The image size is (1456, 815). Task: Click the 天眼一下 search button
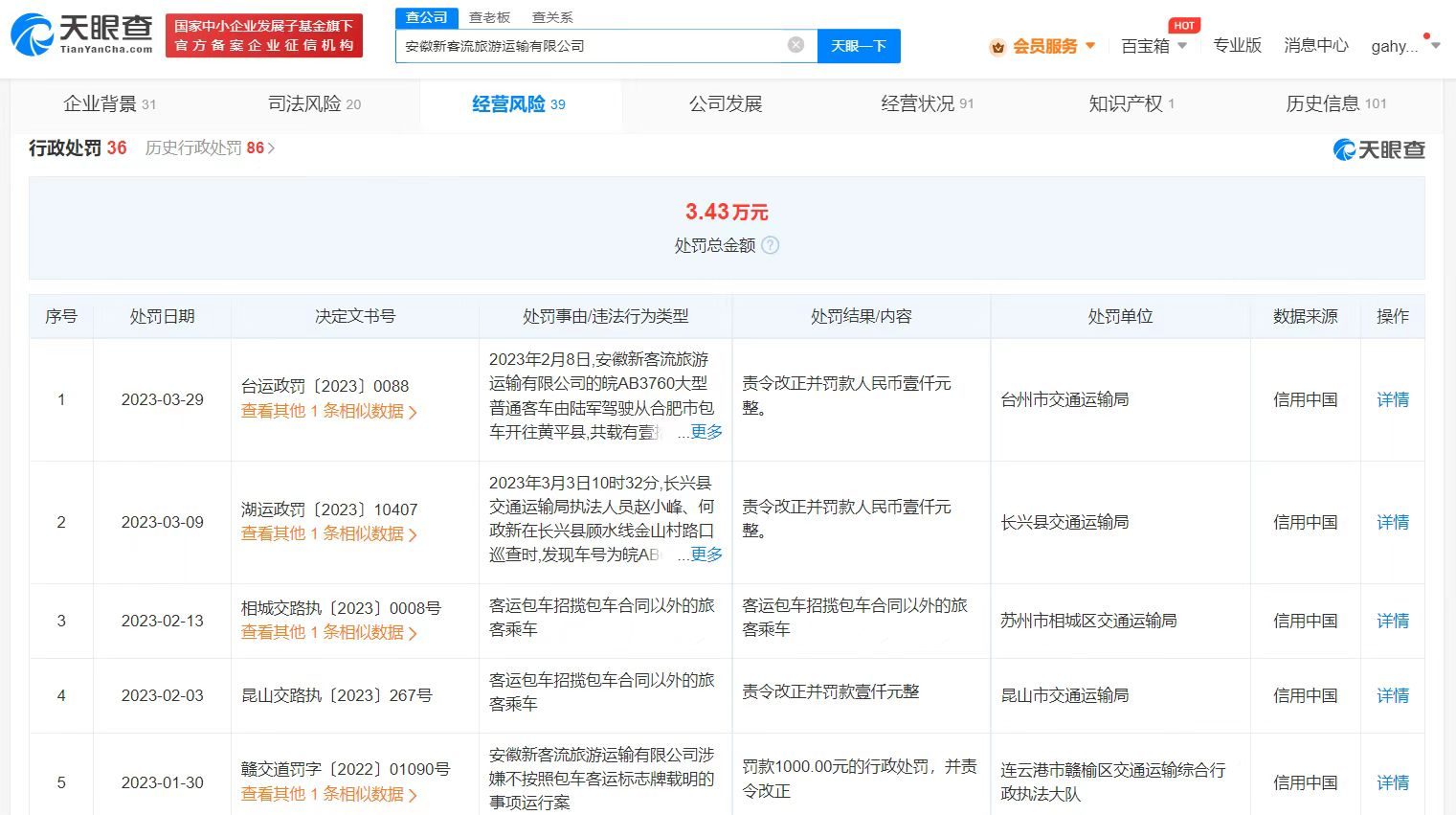point(858,45)
